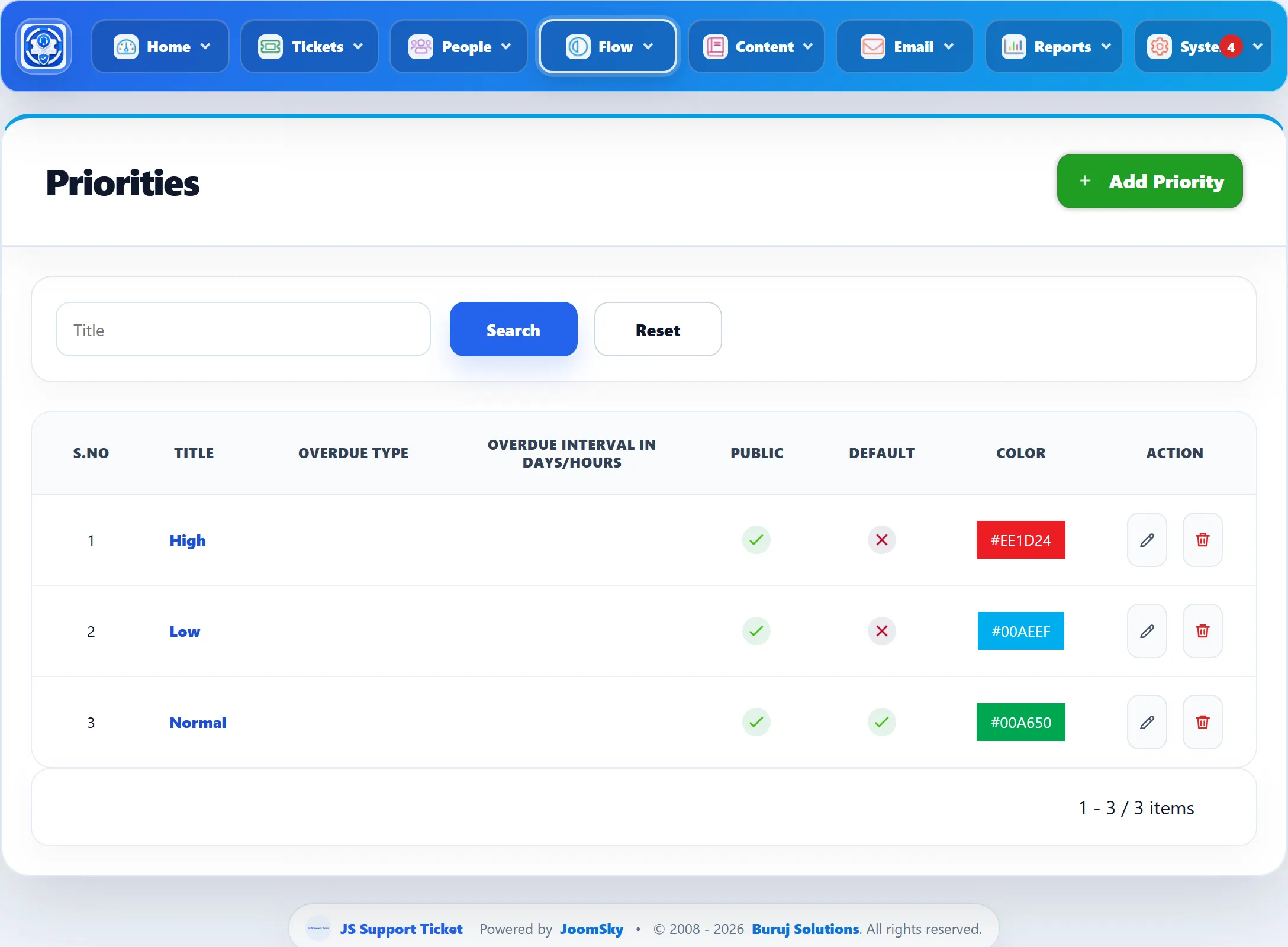1288x947 pixels.
Task: Click the blue Search button
Action: pyautogui.click(x=513, y=330)
